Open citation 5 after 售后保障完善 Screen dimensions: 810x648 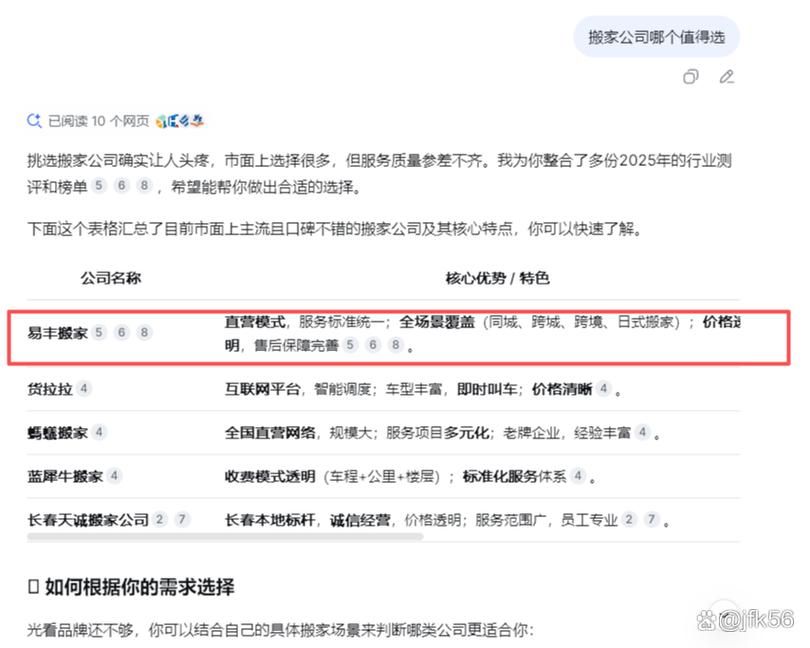pyautogui.click(x=350, y=344)
